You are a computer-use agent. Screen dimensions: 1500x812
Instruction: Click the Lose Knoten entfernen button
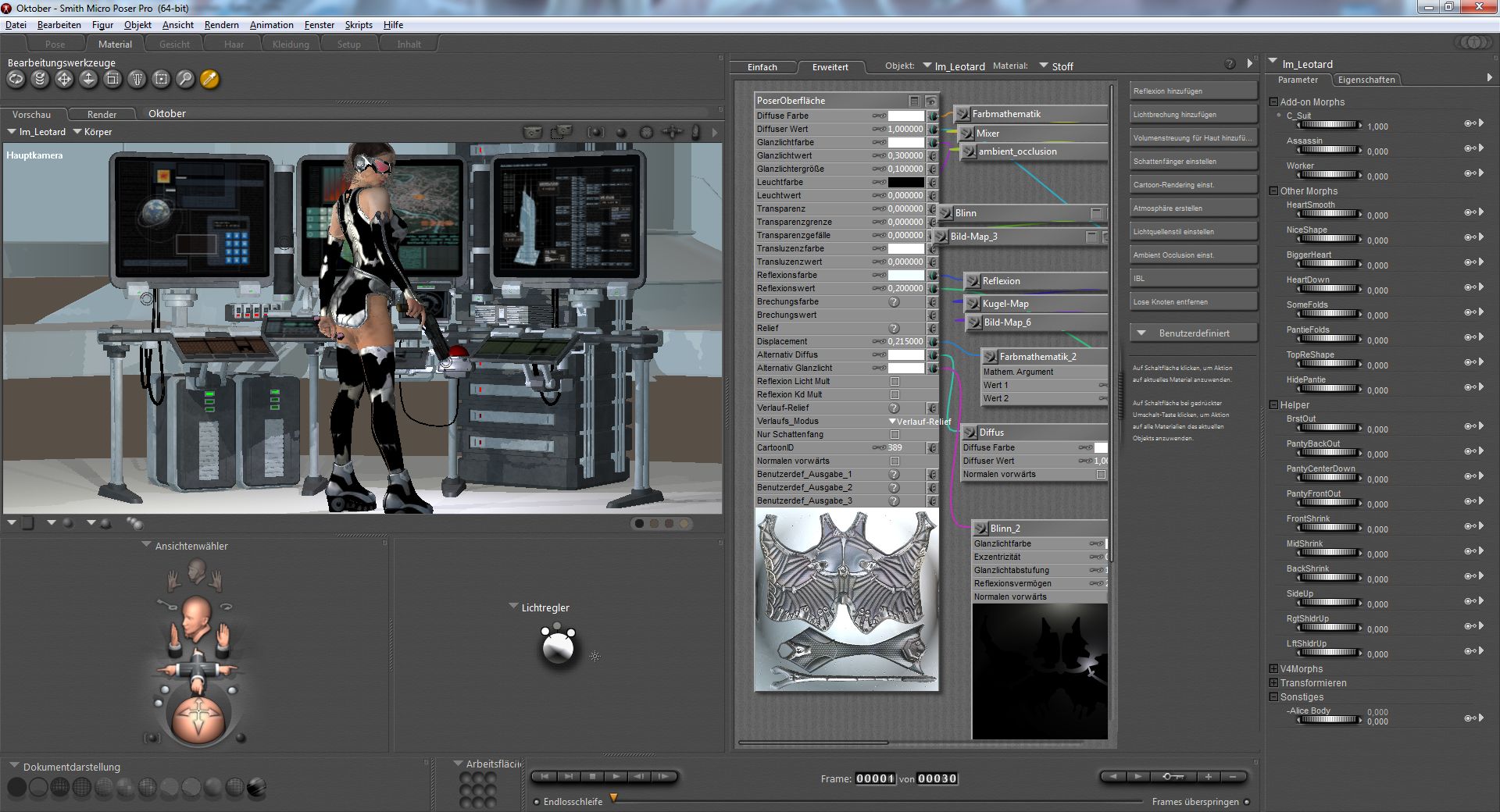coord(1192,302)
